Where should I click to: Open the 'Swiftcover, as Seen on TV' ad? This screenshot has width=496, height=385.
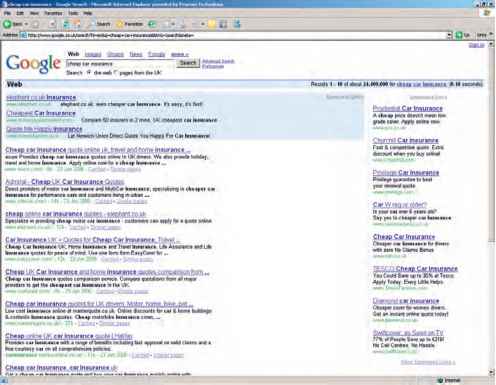[x=408, y=333]
